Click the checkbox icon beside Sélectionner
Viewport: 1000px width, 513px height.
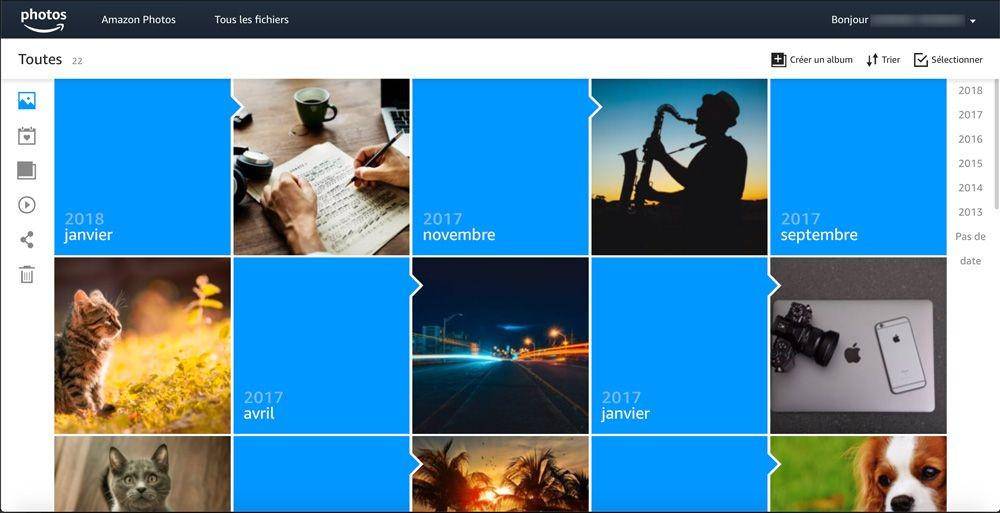coord(920,60)
